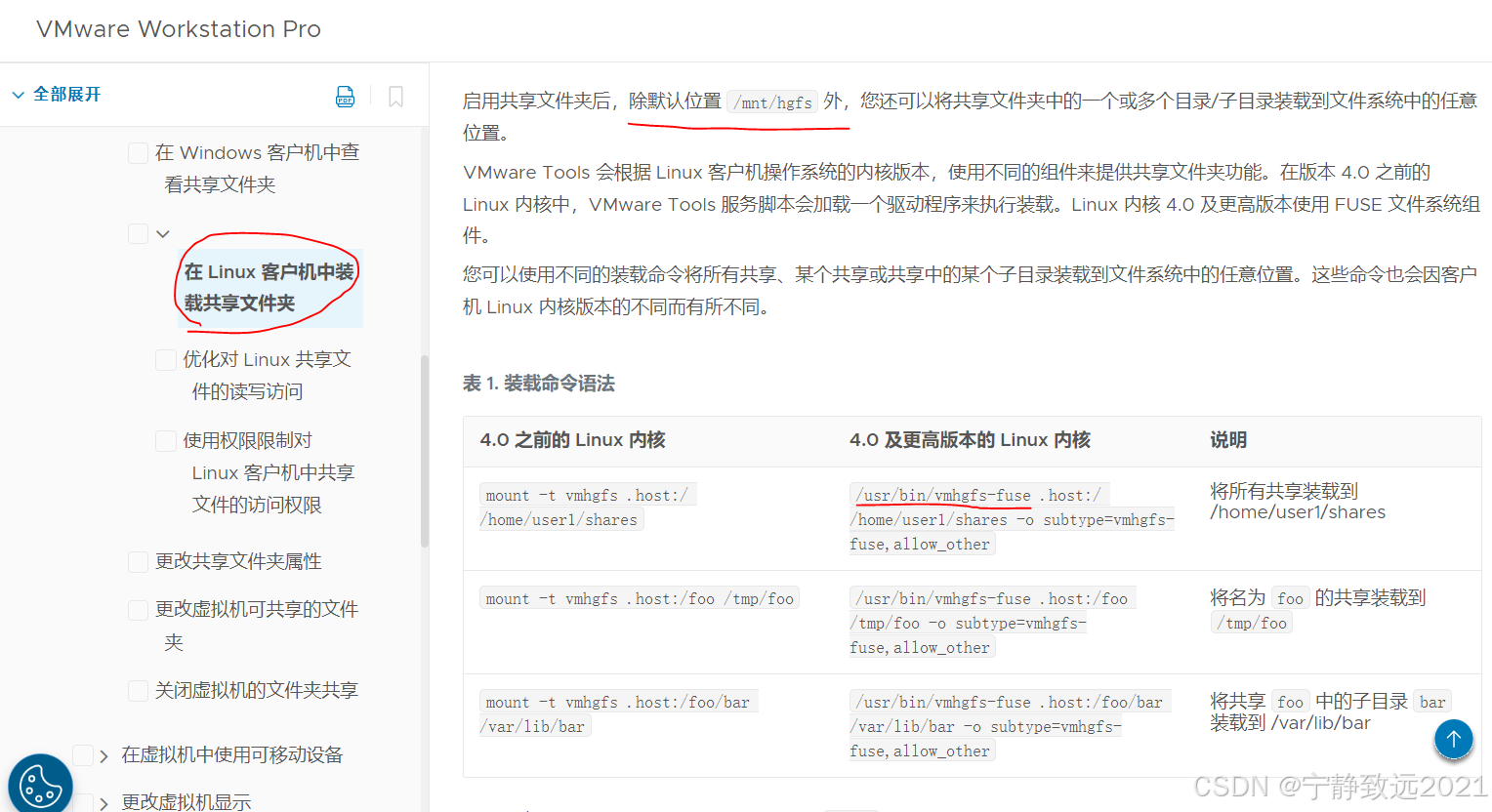Click the 4.0 之前的 Linux 内核 column header

click(x=573, y=440)
